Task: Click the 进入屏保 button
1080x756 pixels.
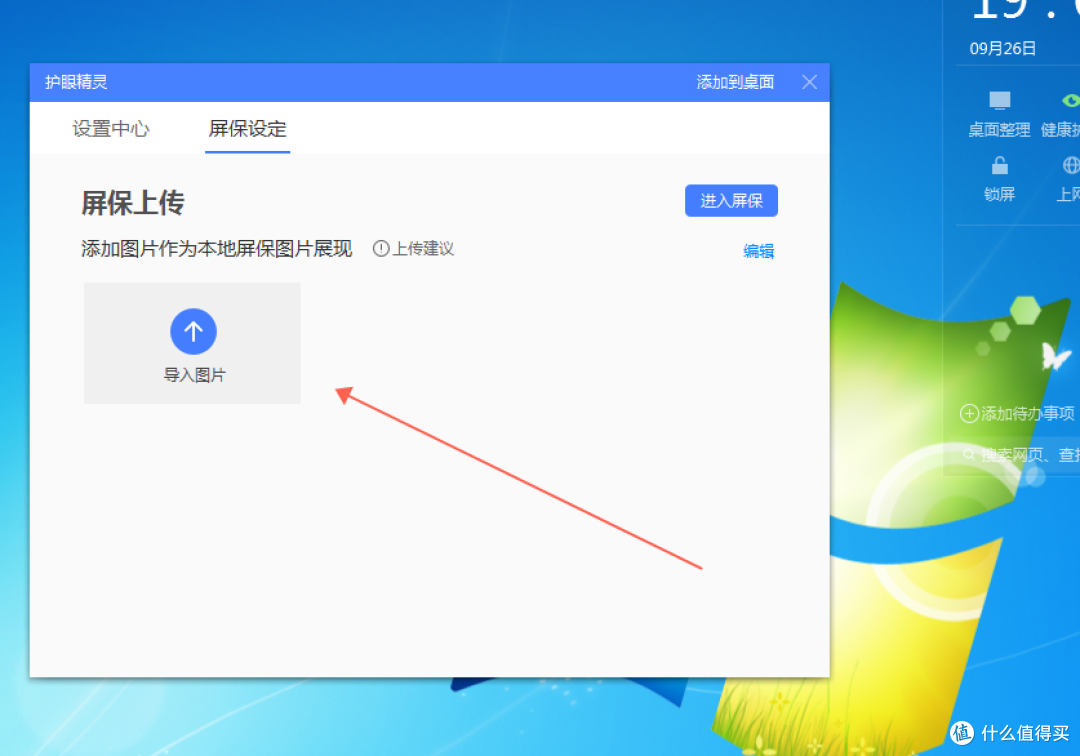Action: (731, 200)
